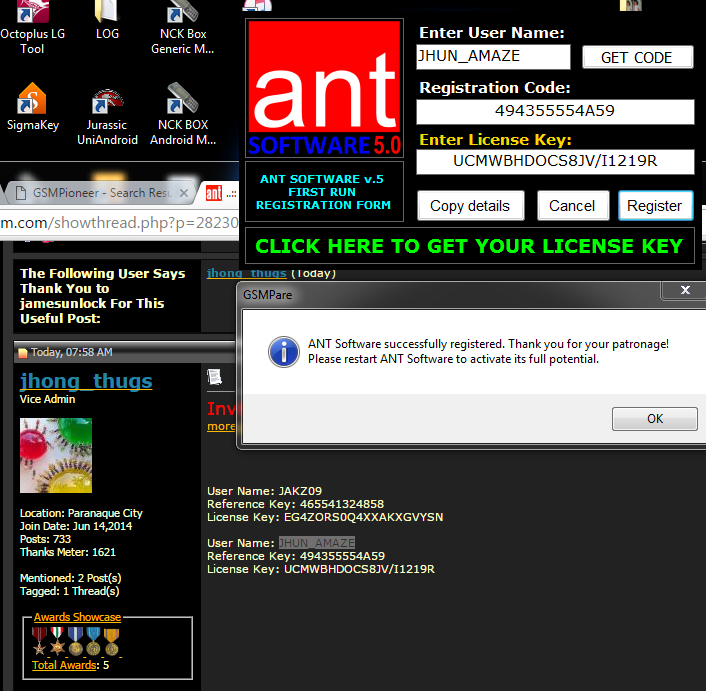Click 'Tagged: 1 Thread(s)' text
The image size is (706, 691).
(x=69, y=591)
